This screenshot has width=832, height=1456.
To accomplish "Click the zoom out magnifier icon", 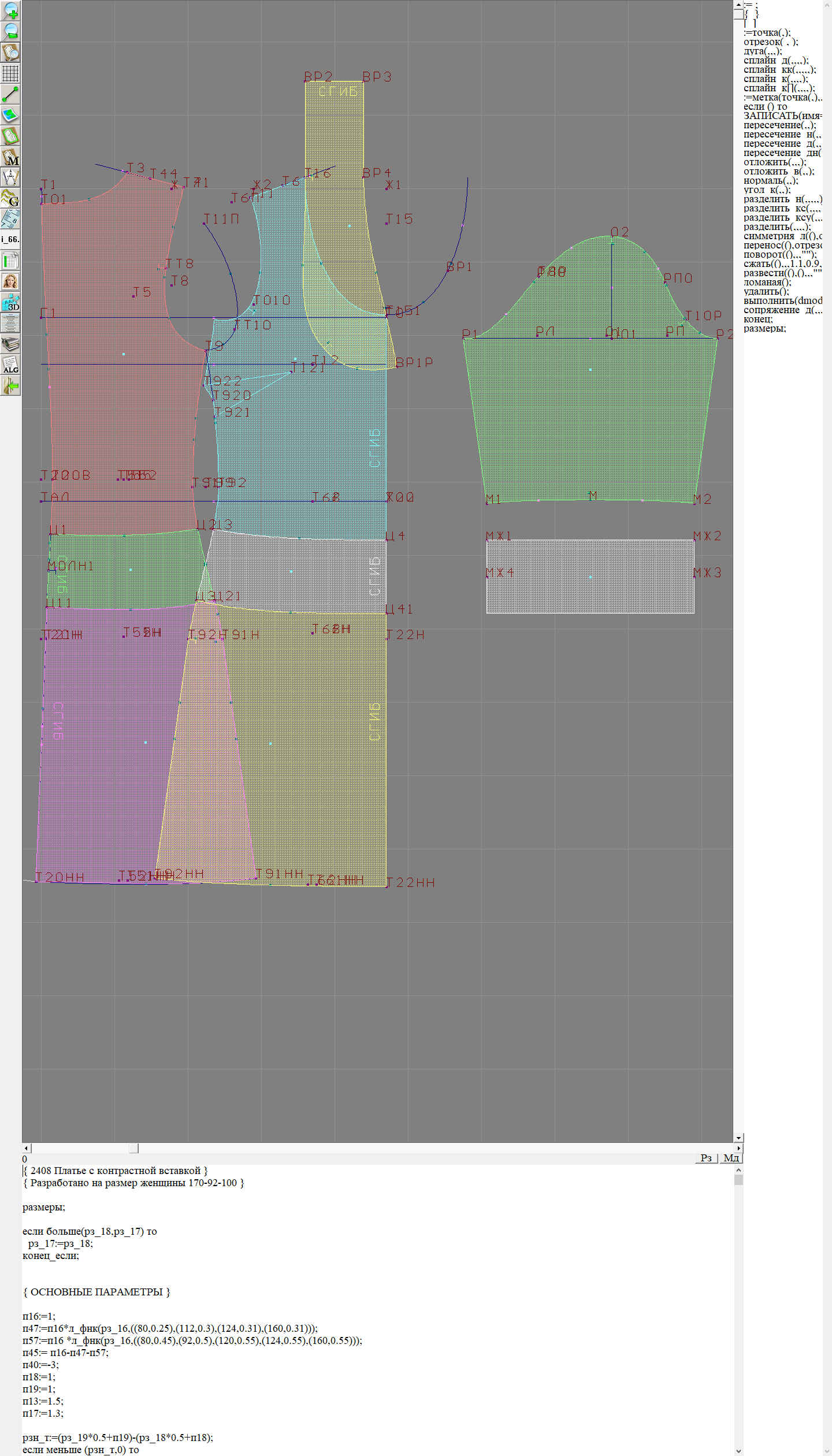I will 10,31.
